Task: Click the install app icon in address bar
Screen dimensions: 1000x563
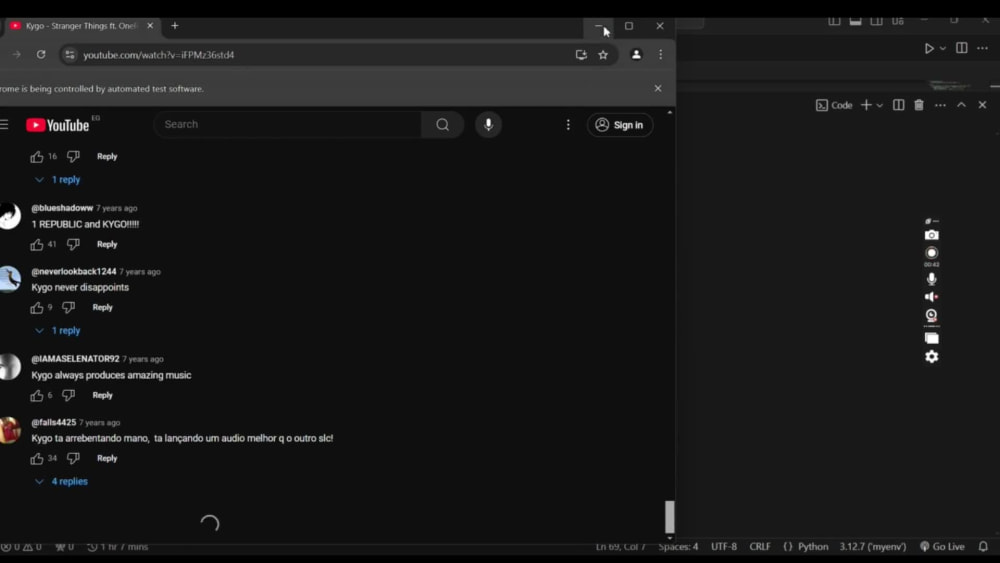Action: (581, 55)
